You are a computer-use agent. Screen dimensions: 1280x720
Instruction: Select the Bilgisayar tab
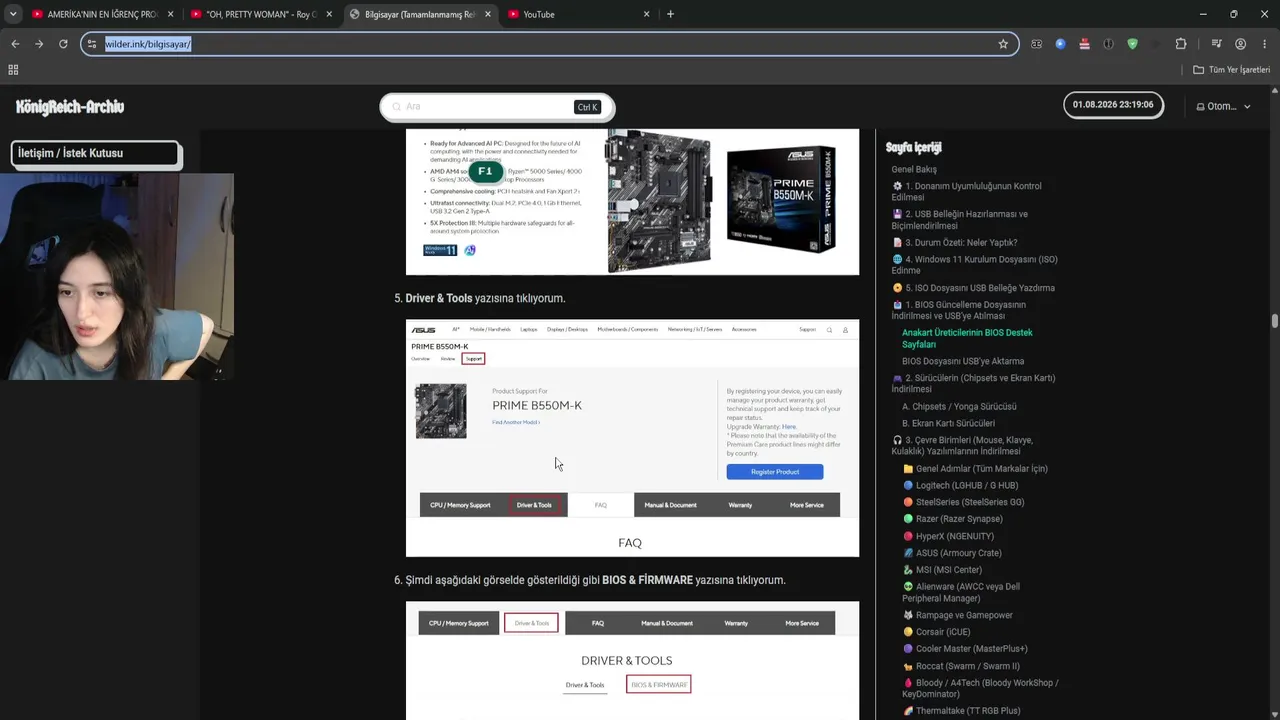[419, 14]
